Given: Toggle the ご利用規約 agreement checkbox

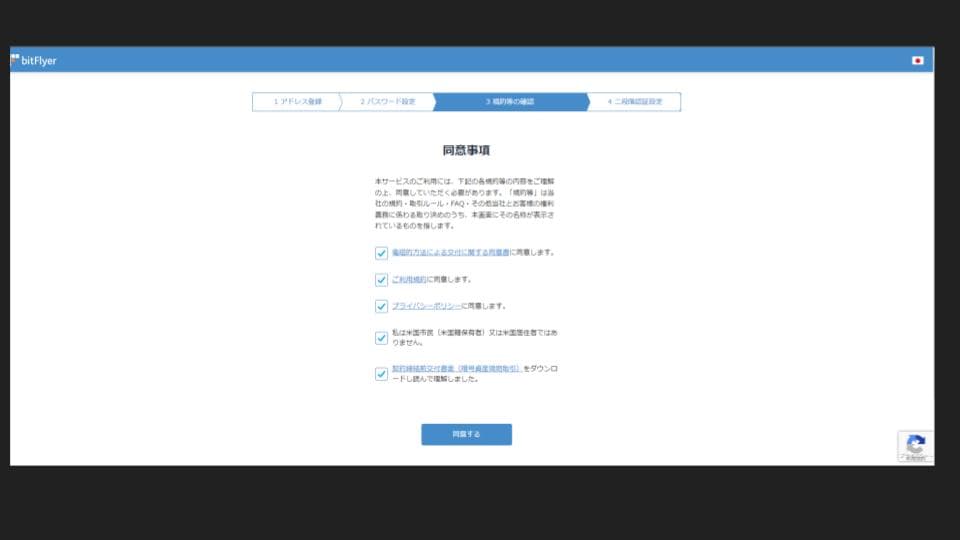Looking at the screenshot, I should click(x=381, y=280).
